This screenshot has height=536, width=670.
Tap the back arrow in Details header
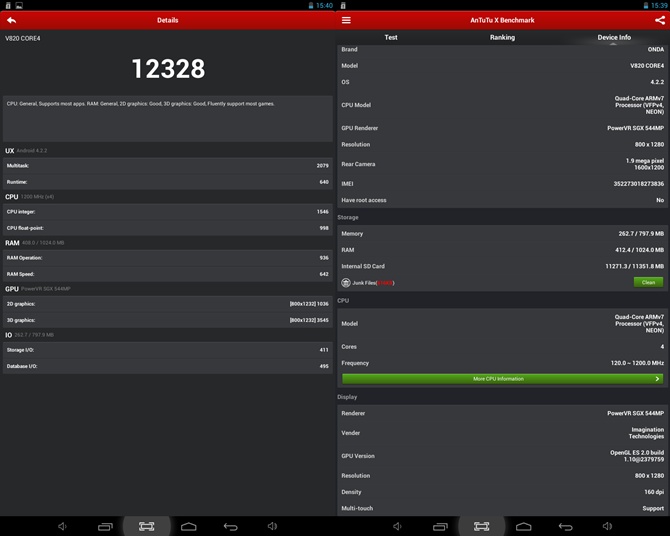[x=12, y=20]
